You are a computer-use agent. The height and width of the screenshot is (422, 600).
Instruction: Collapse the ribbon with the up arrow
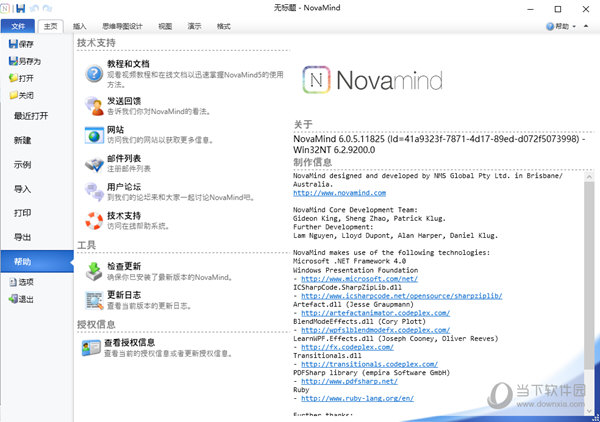coord(586,26)
